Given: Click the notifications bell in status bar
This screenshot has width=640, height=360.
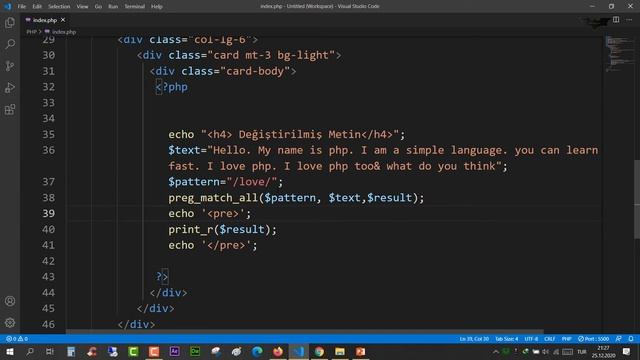Looking at the screenshot, I should coord(631,339).
